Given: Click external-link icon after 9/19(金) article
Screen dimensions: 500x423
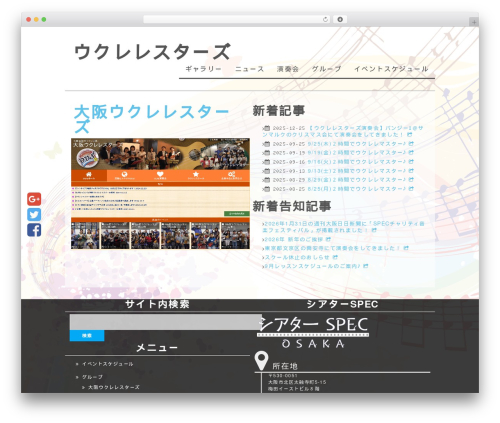Looking at the screenshot, I should (x=411, y=152).
